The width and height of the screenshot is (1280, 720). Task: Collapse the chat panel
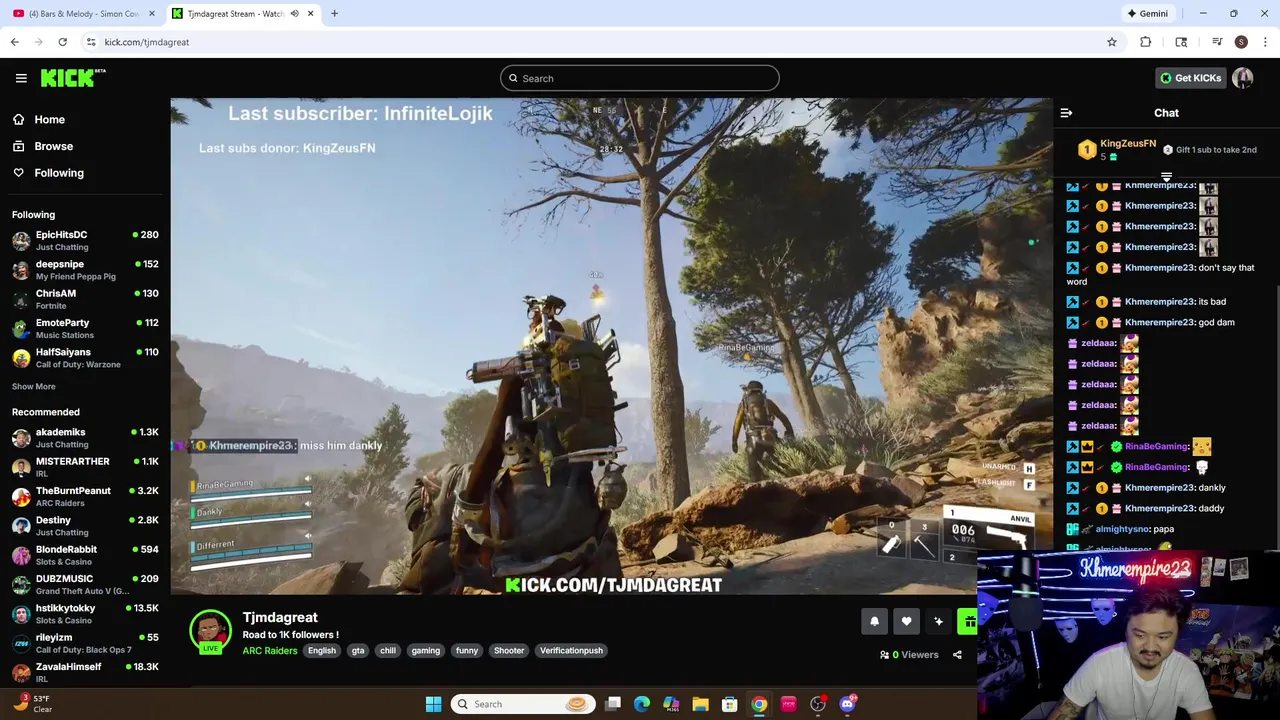[x=1066, y=113]
